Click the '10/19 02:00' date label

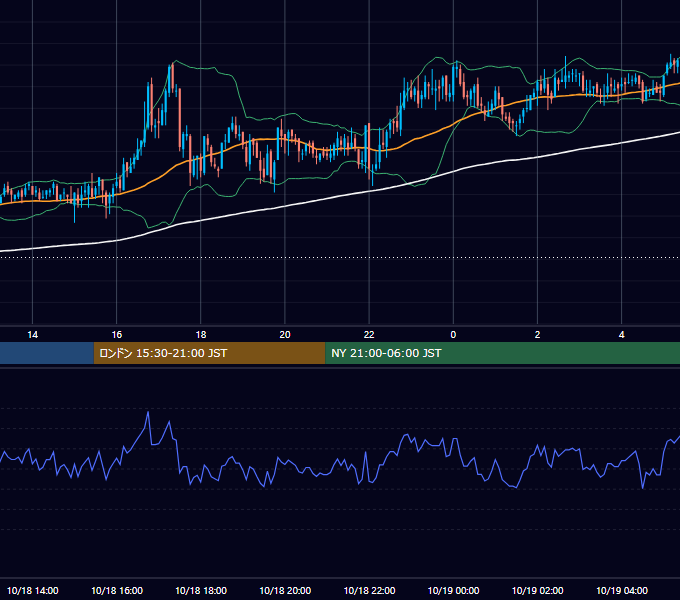click(537, 590)
